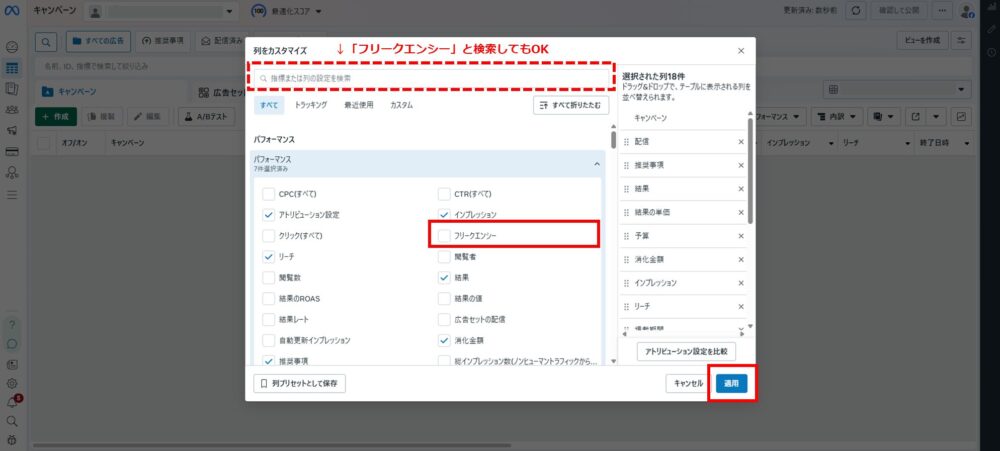
Task: Switch to the トラッキング tab
Action: point(311,105)
